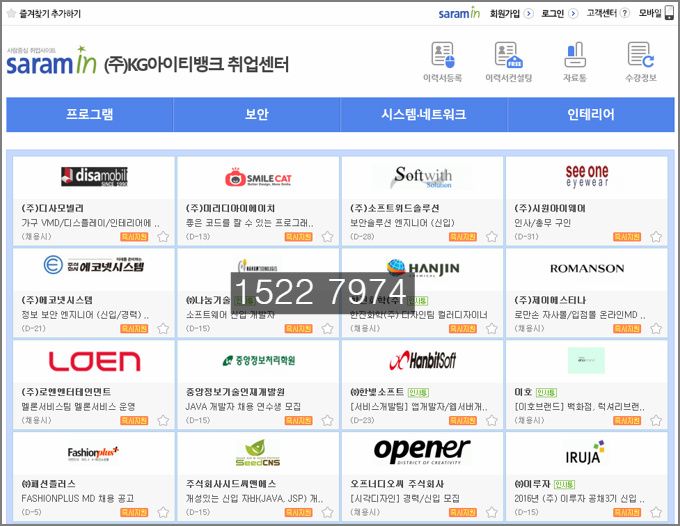
Task: Click the 모바일 link
Action: (x=650, y=13)
